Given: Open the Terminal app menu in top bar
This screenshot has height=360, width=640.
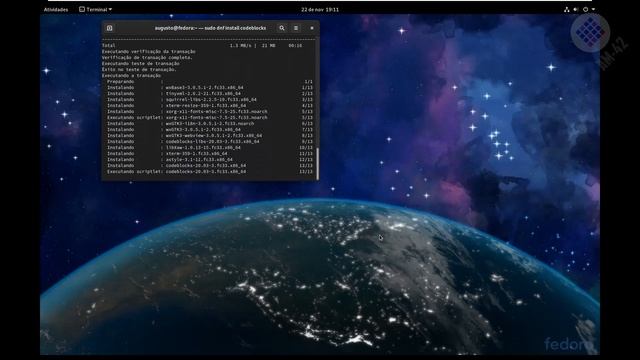Looking at the screenshot, I should pyautogui.click(x=96, y=9).
